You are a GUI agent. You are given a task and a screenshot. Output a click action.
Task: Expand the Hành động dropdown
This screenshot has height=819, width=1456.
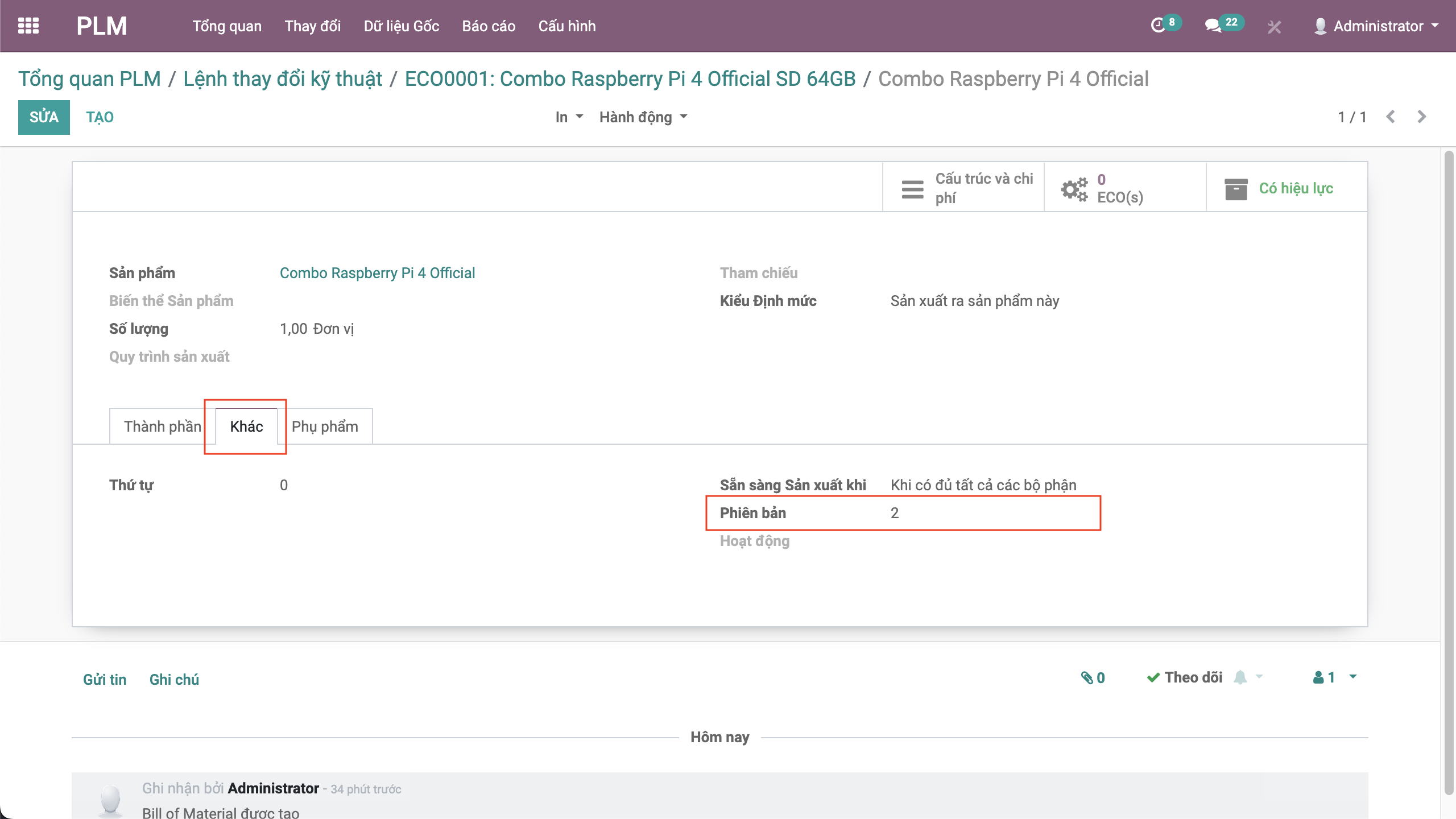pos(643,117)
